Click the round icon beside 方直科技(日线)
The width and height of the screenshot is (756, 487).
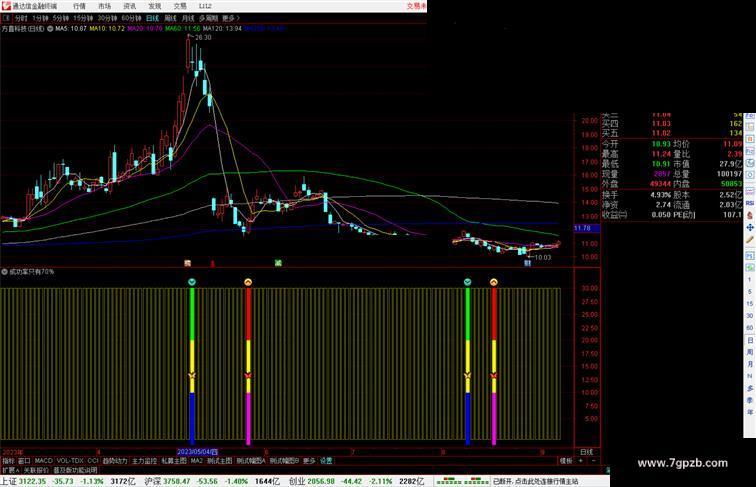tap(50, 29)
